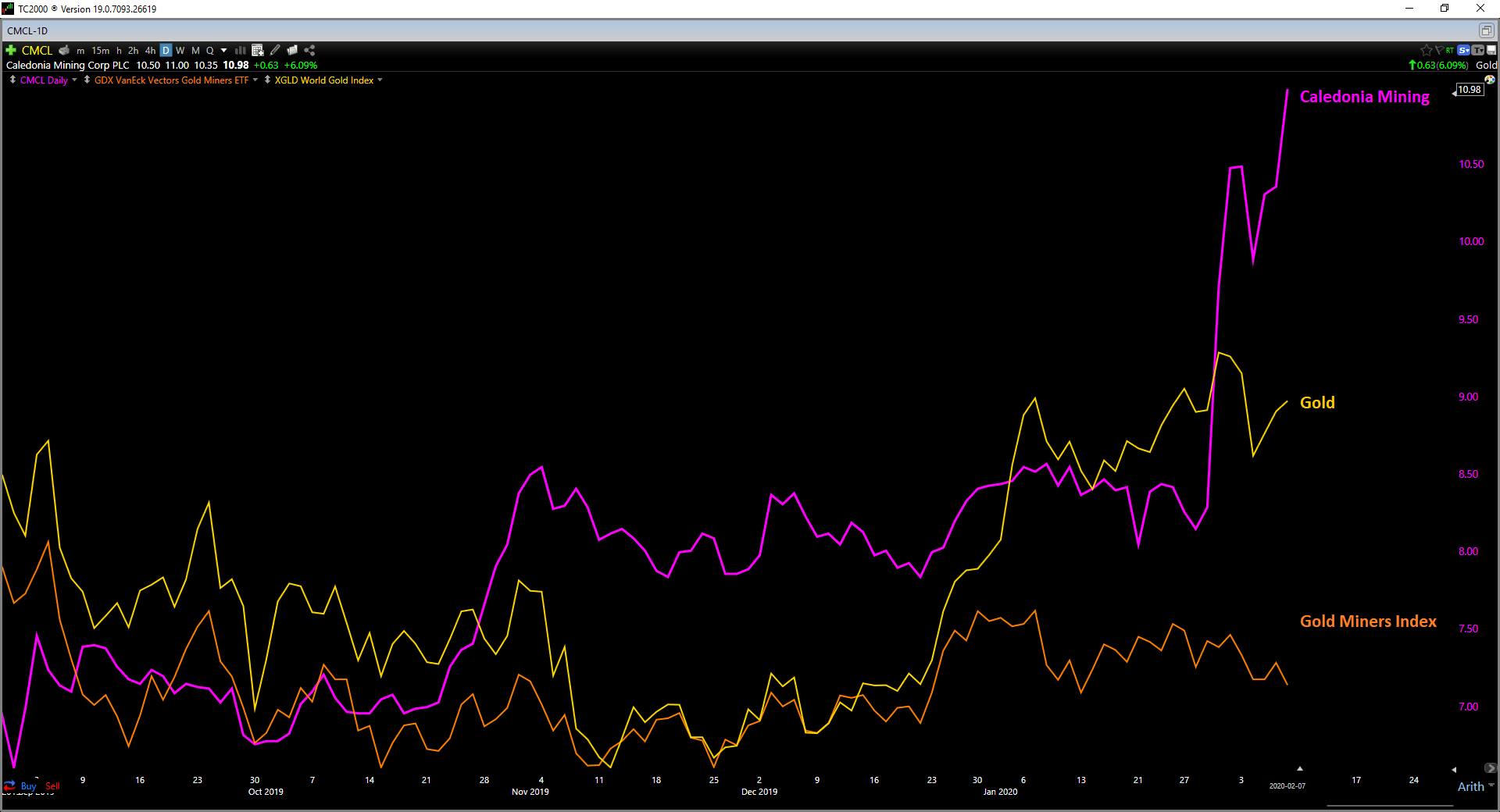Open the gray T dropdown button
Image resolution: width=1500 pixels, height=812 pixels.
(1477, 50)
